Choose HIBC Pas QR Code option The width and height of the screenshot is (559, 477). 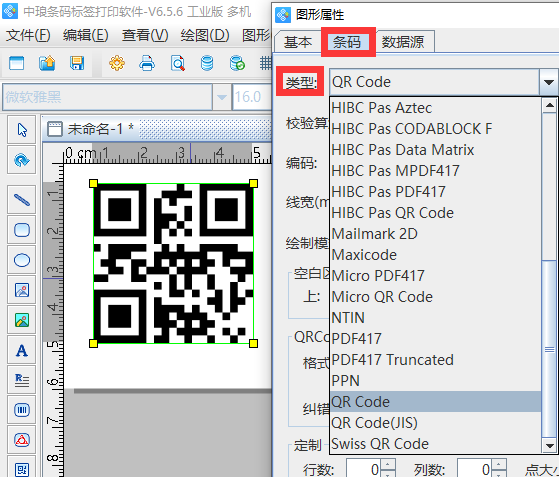(435, 213)
